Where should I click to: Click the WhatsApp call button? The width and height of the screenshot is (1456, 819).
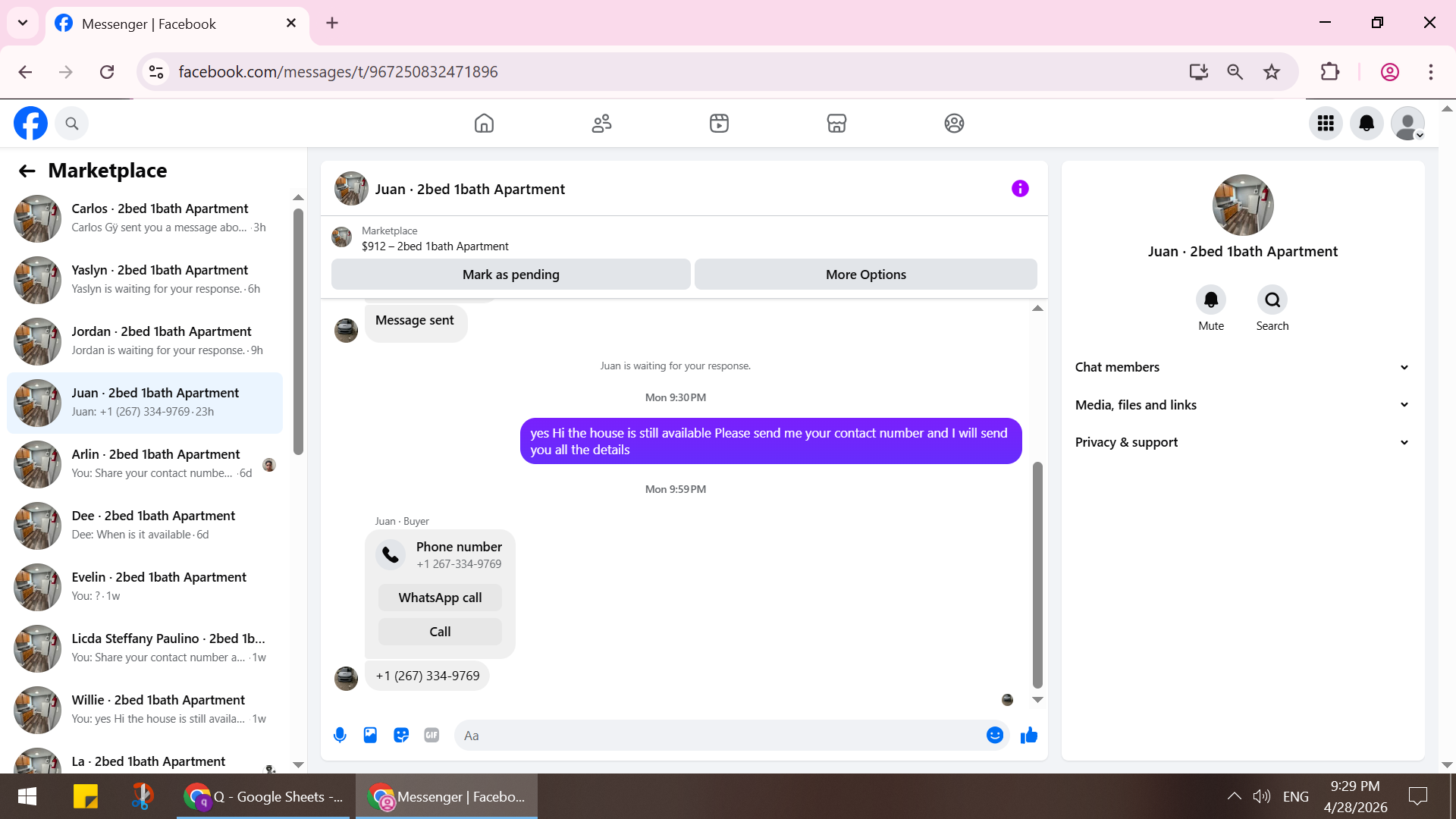pos(440,598)
